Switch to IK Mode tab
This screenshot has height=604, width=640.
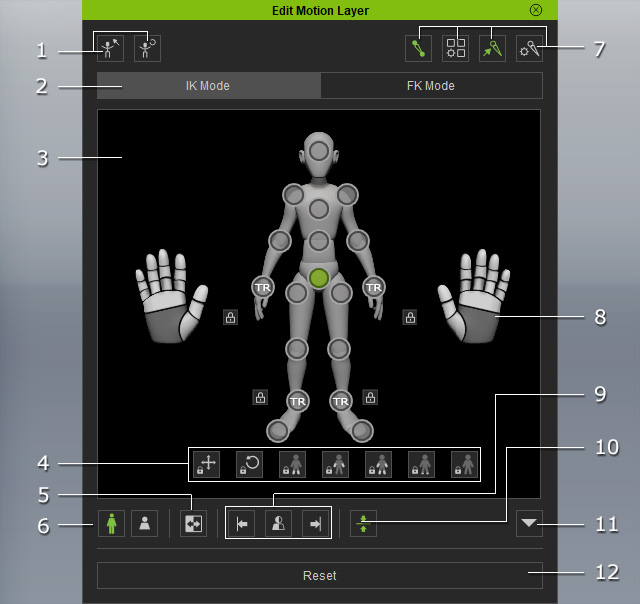tap(209, 86)
